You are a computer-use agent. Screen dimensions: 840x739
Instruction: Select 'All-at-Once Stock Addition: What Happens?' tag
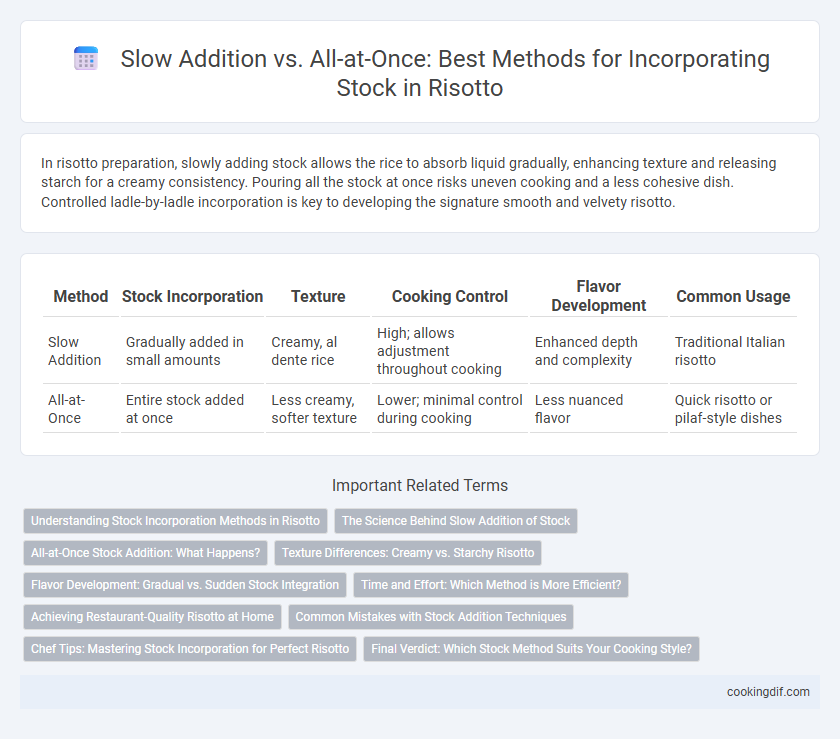145,553
